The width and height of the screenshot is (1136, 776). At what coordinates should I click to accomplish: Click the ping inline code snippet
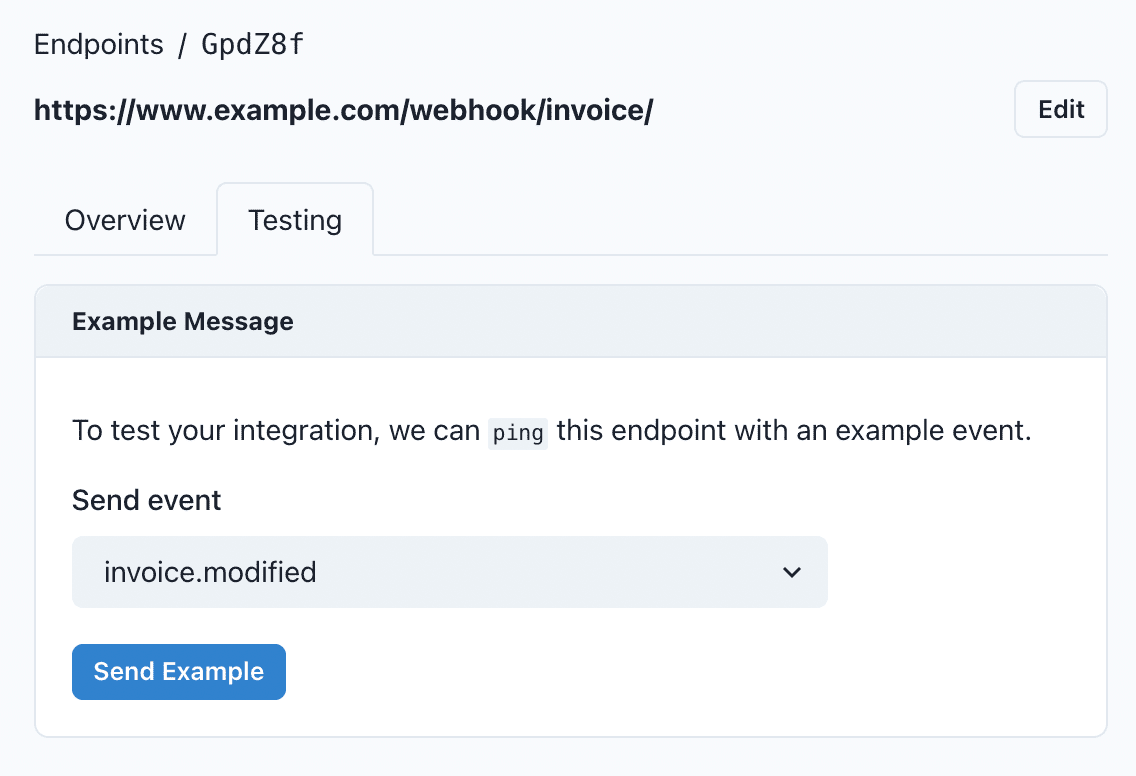coord(517,432)
